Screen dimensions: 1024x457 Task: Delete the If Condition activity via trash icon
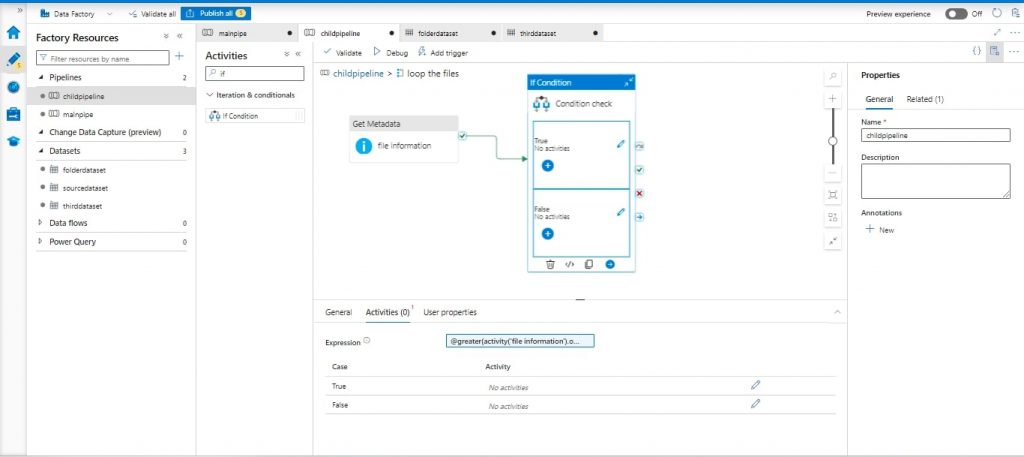pos(550,264)
